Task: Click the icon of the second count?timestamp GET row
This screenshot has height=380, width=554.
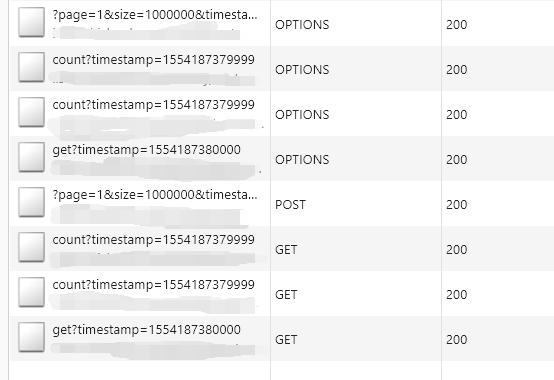Action: coord(31,292)
